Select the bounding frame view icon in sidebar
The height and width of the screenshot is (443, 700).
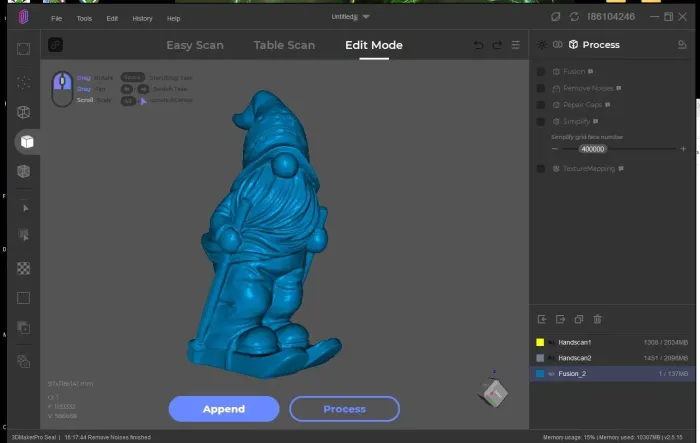24,49
